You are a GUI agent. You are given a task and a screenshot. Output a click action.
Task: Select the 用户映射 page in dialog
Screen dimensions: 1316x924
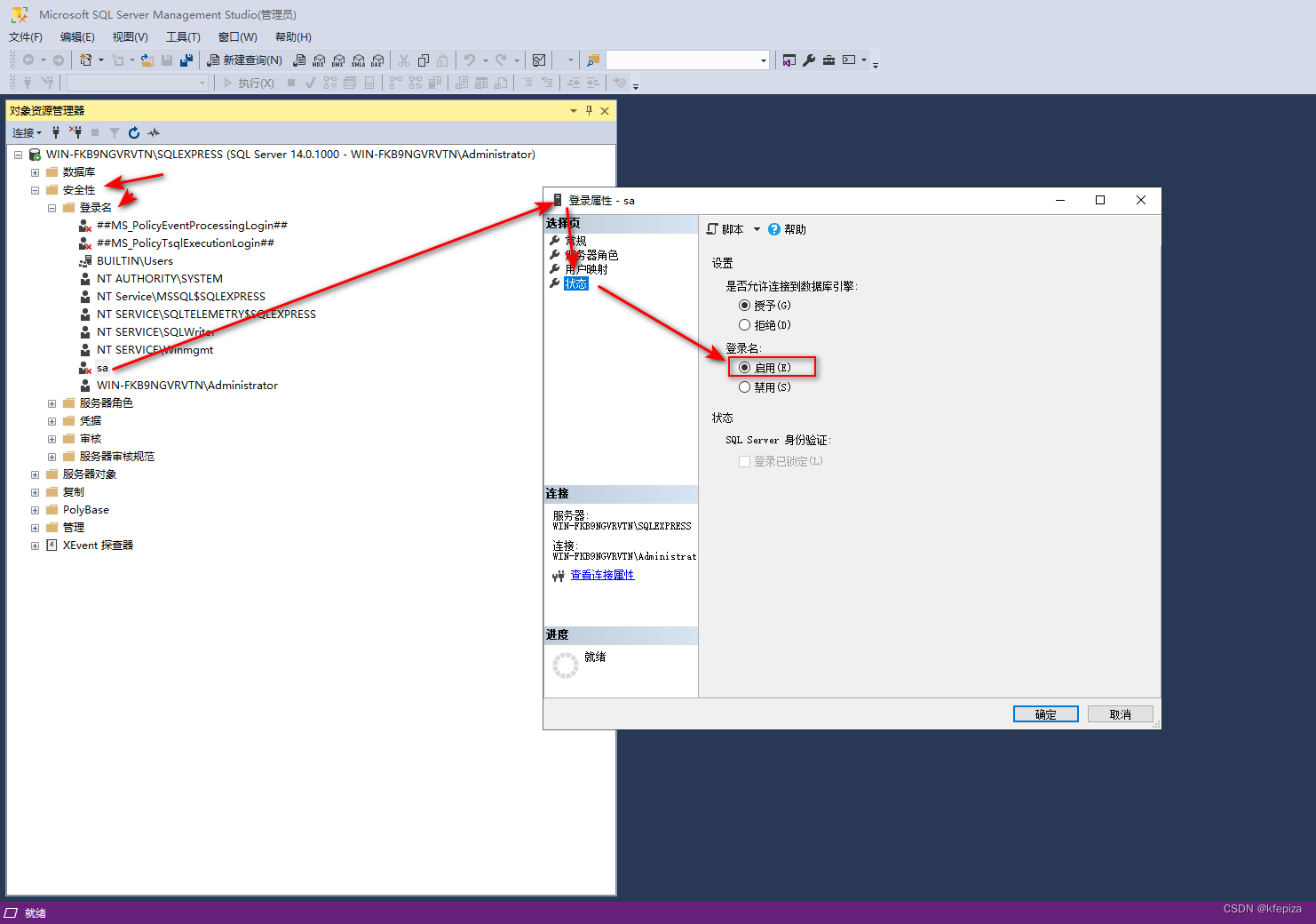click(x=586, y=269)
